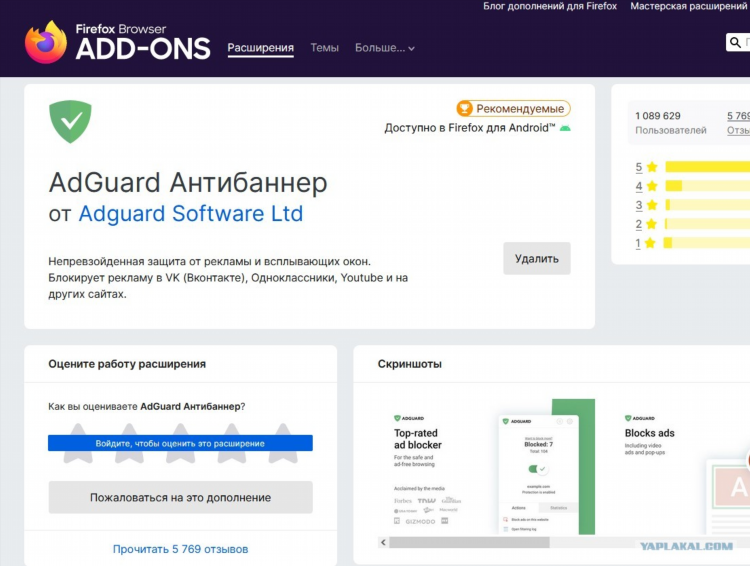
Task: Open the Расширения tab
Action: point(261,48)
